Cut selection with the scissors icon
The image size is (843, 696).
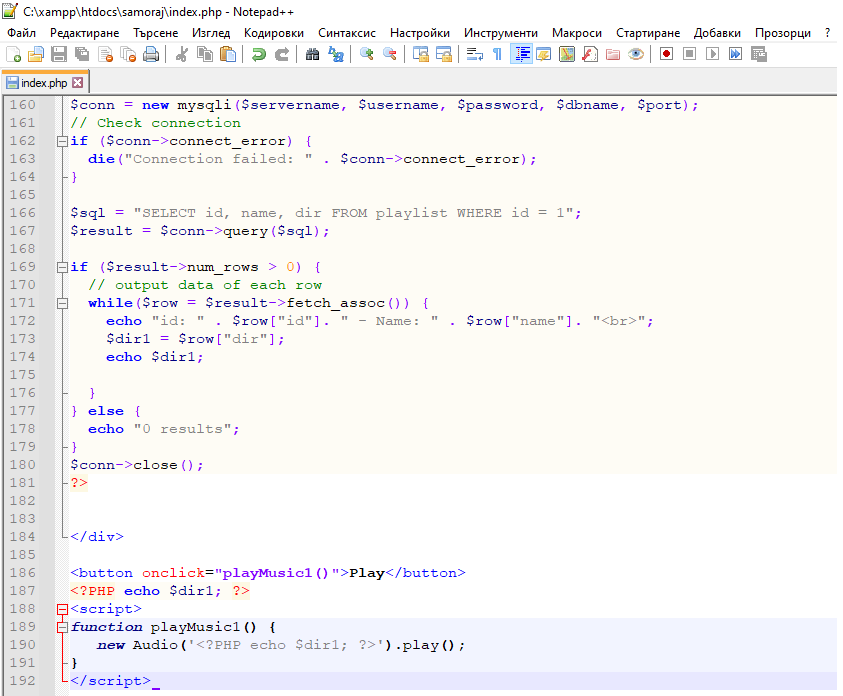coord(182,54)
